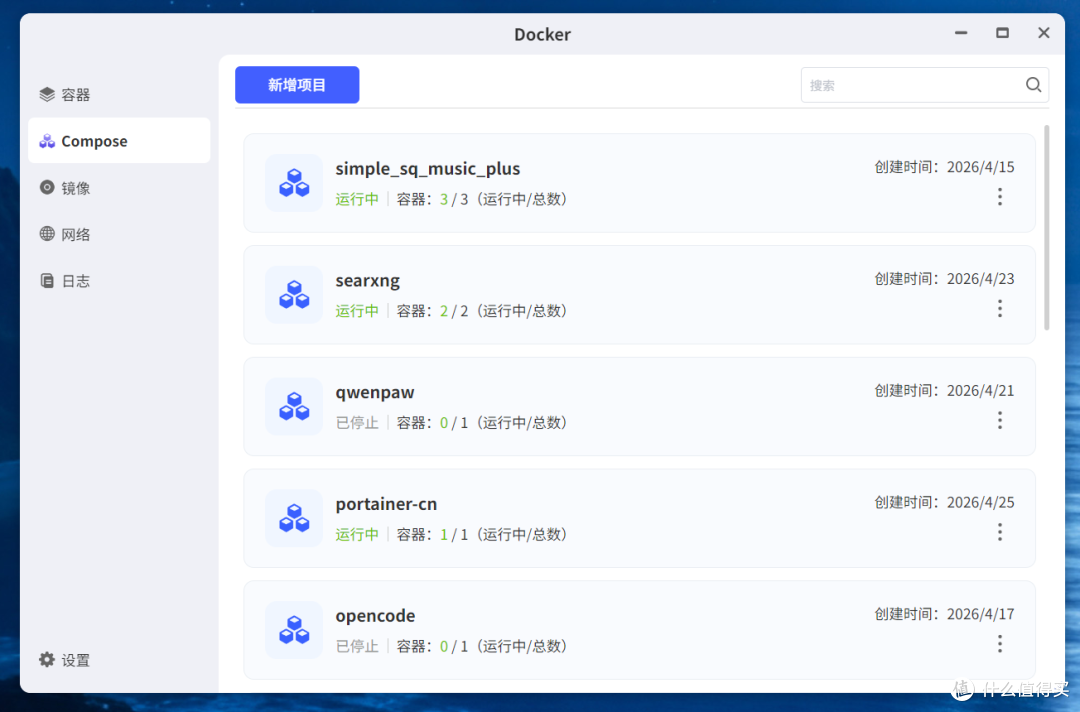The height and width of the screenshot is (712, 1080).
Task: Maximize the Docker window
Action: point(1002,33)
